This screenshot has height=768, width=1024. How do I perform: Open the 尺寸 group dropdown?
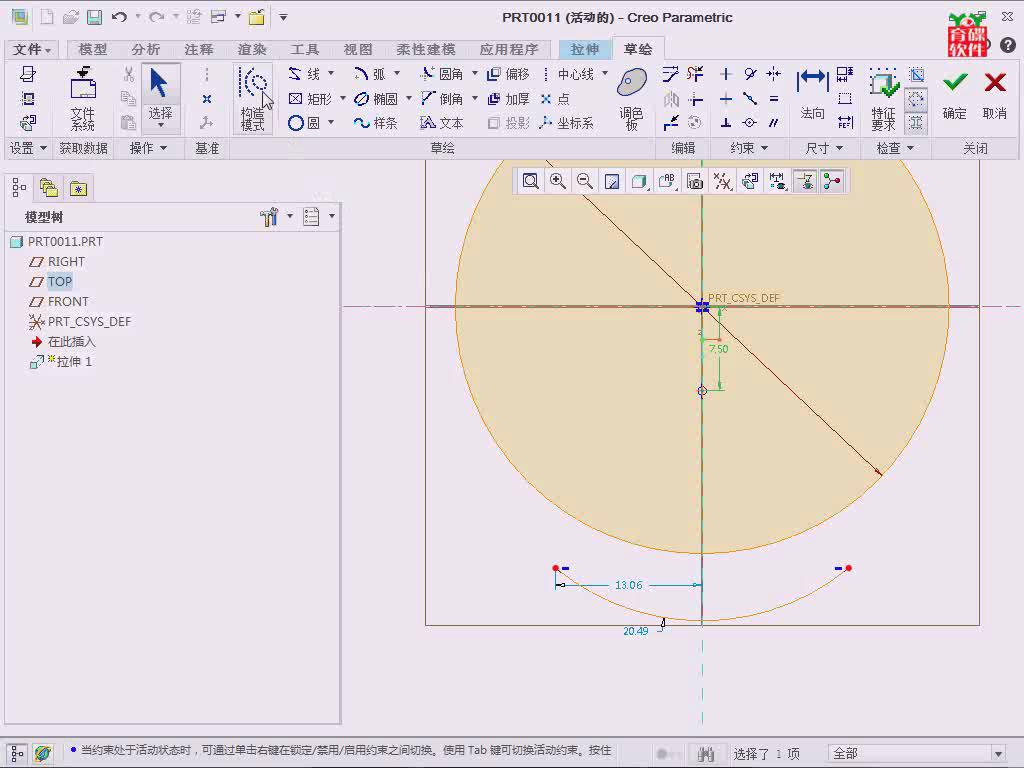click(824, 148)
